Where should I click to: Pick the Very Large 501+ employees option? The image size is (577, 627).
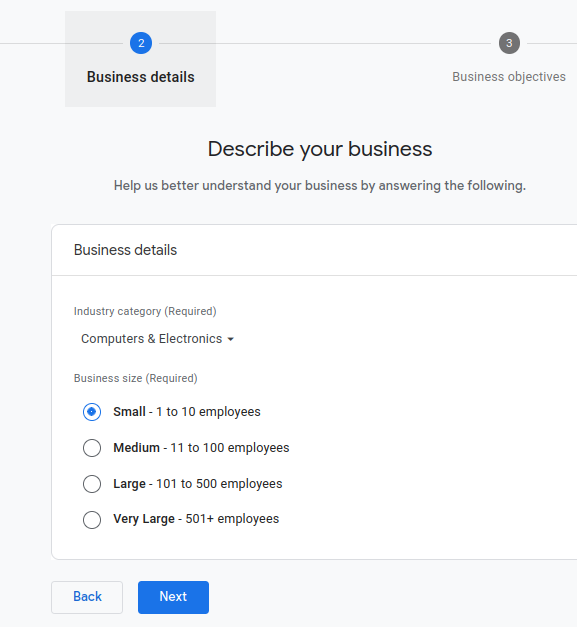point(92,520)
